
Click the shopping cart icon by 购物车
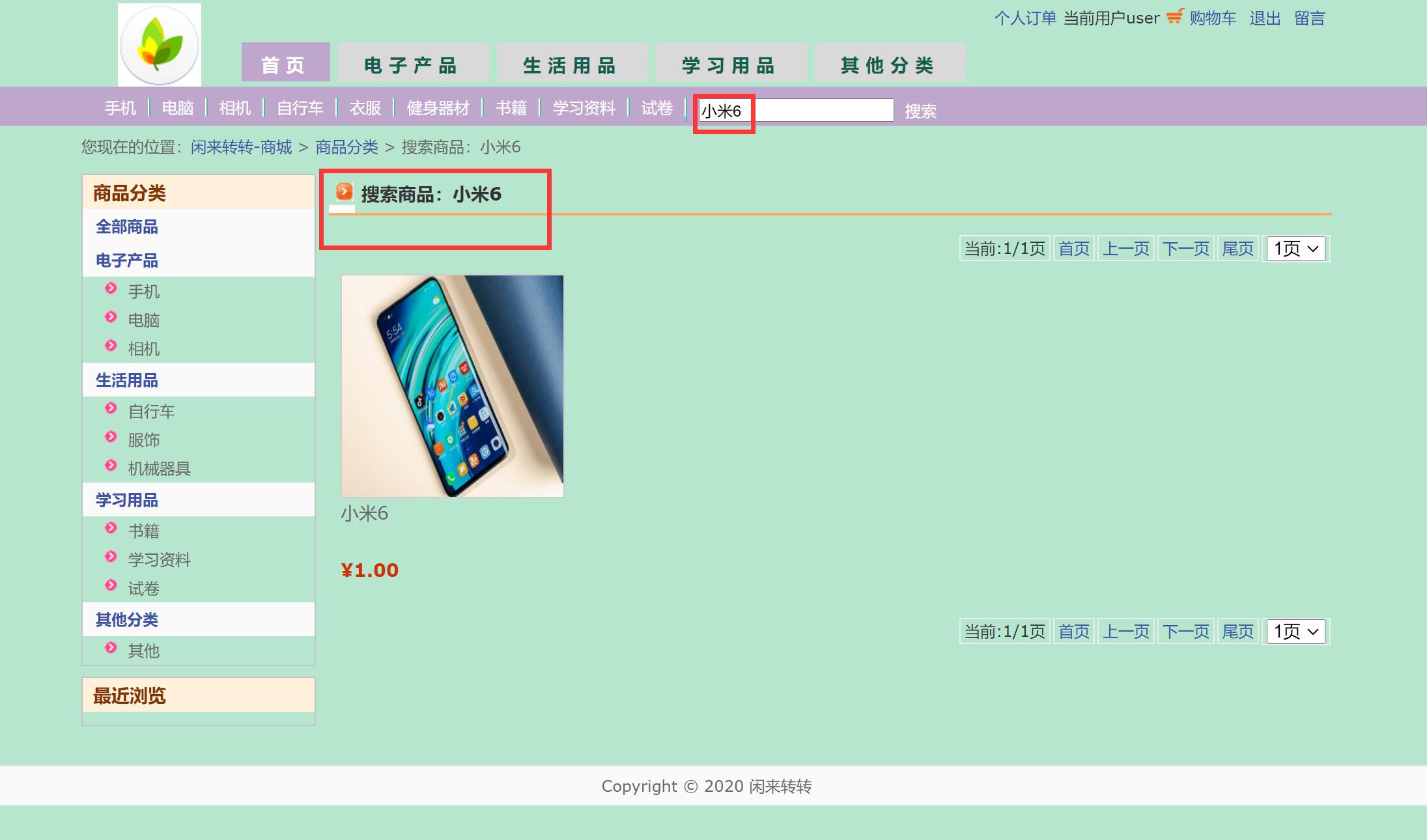click(1174, 17)
